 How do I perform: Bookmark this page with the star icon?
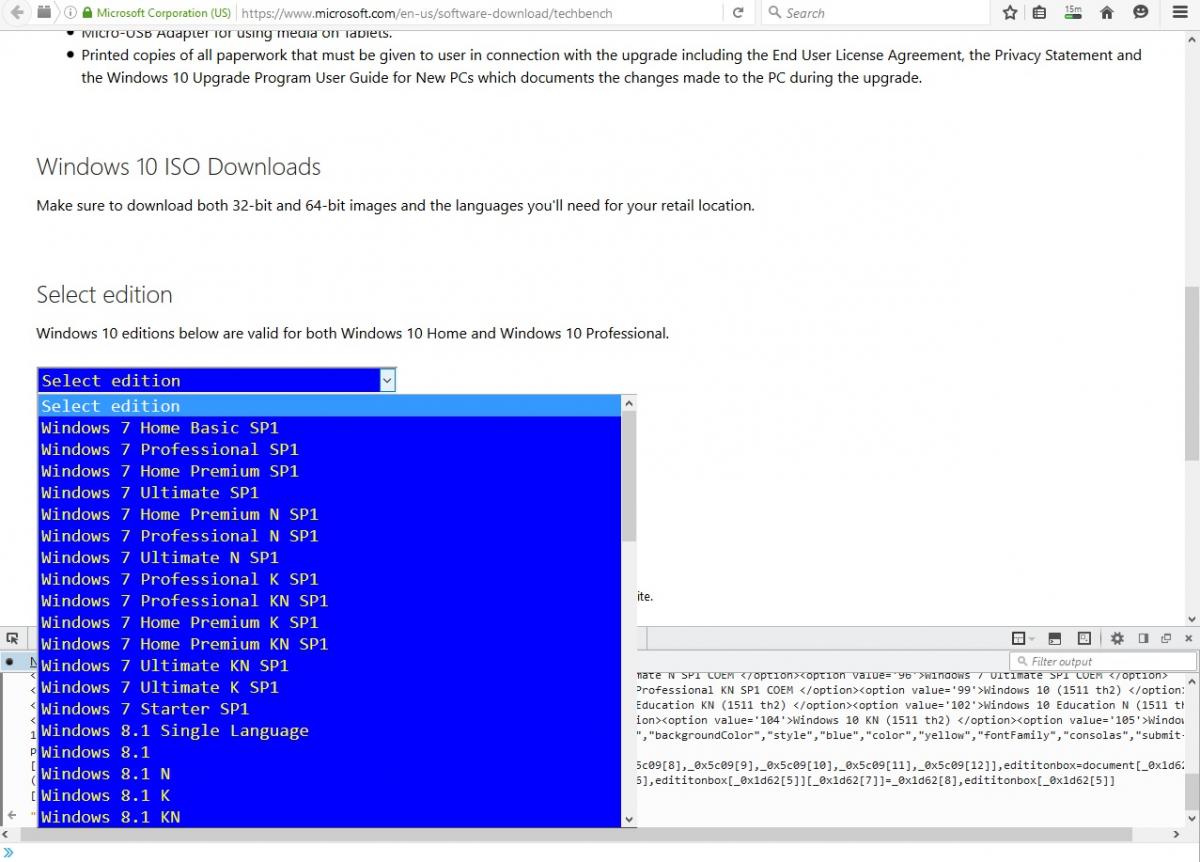tap(1009, 13)
